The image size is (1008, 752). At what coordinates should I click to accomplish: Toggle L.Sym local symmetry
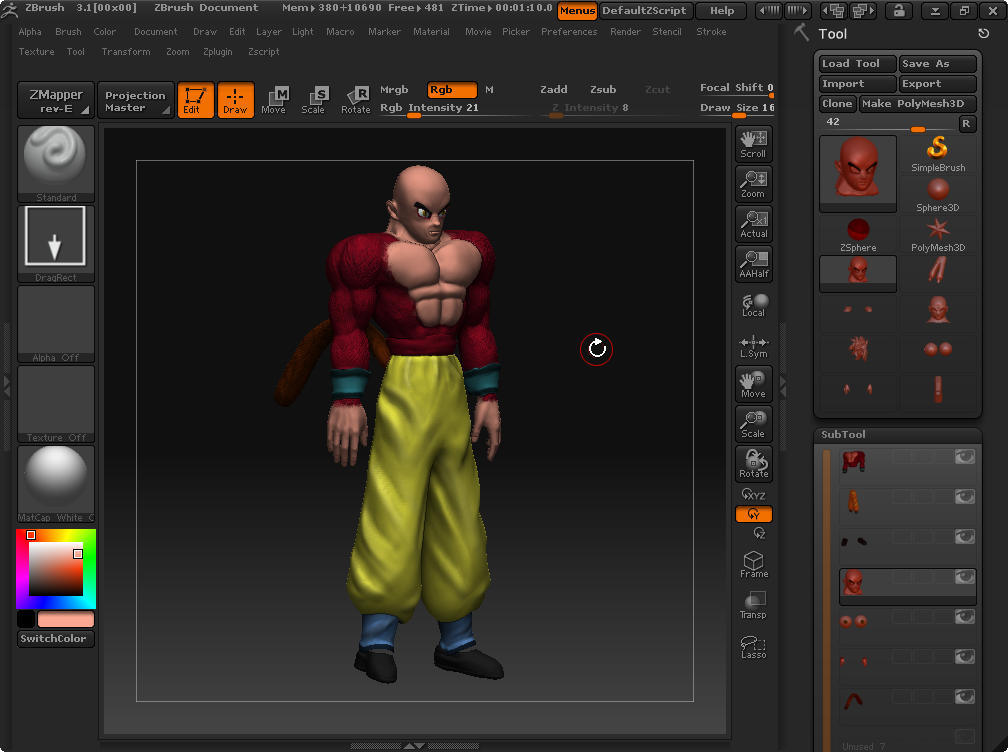[x=753, y=347]
